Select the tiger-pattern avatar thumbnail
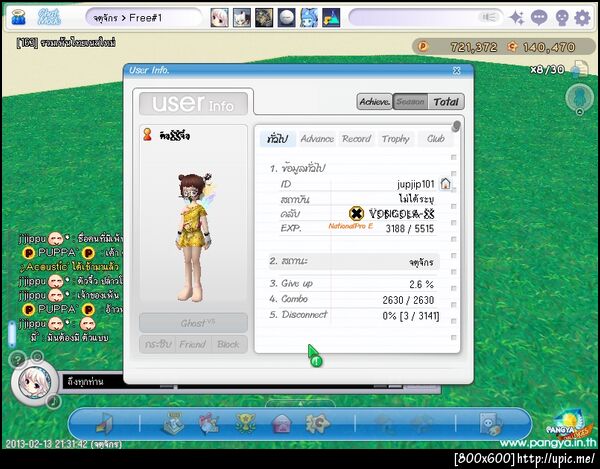Viewport: 600px width, 469px height. pos(264,18)
